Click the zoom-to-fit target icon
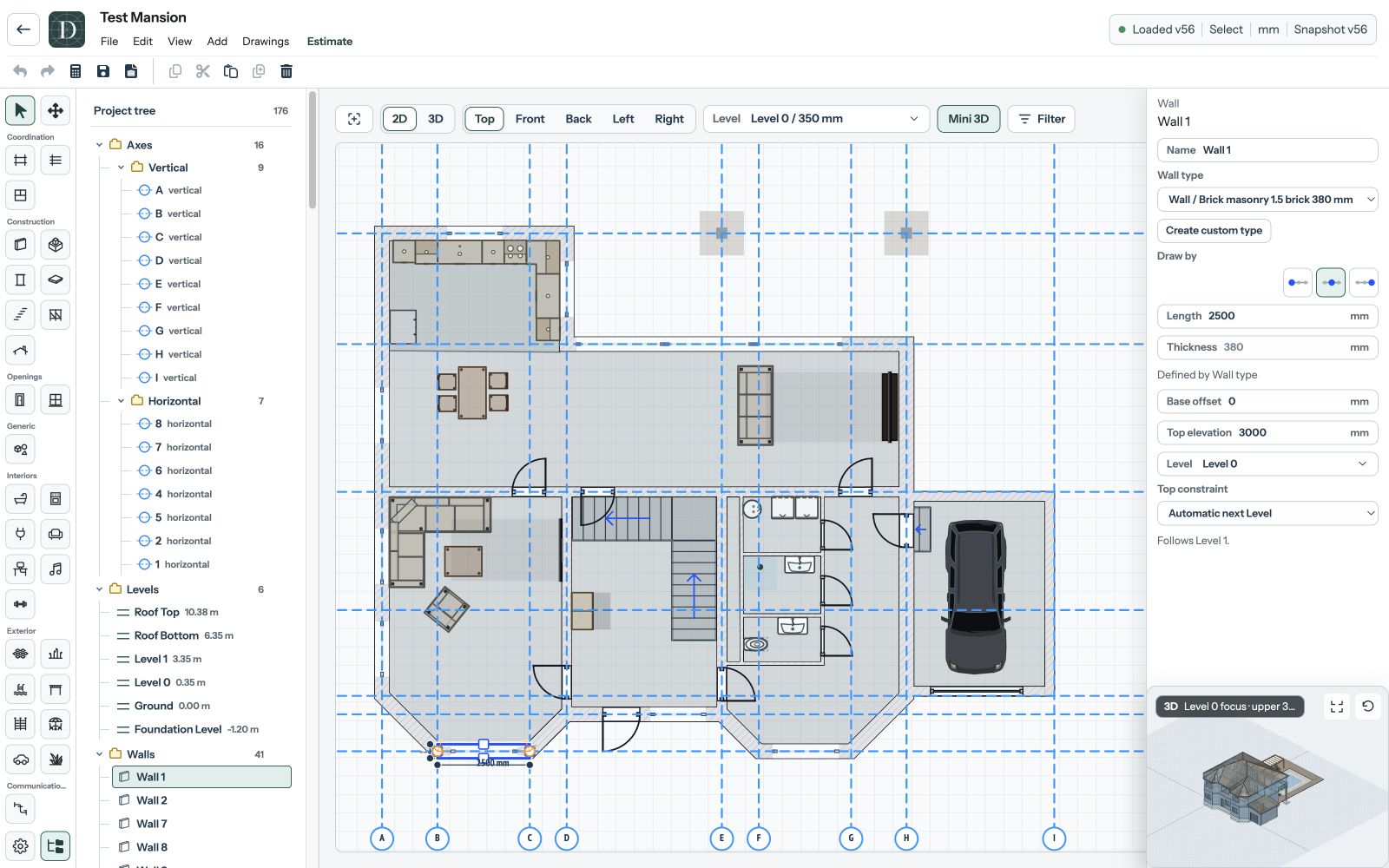This screenshot has height=868, width=1389. [x=354, y=119]
